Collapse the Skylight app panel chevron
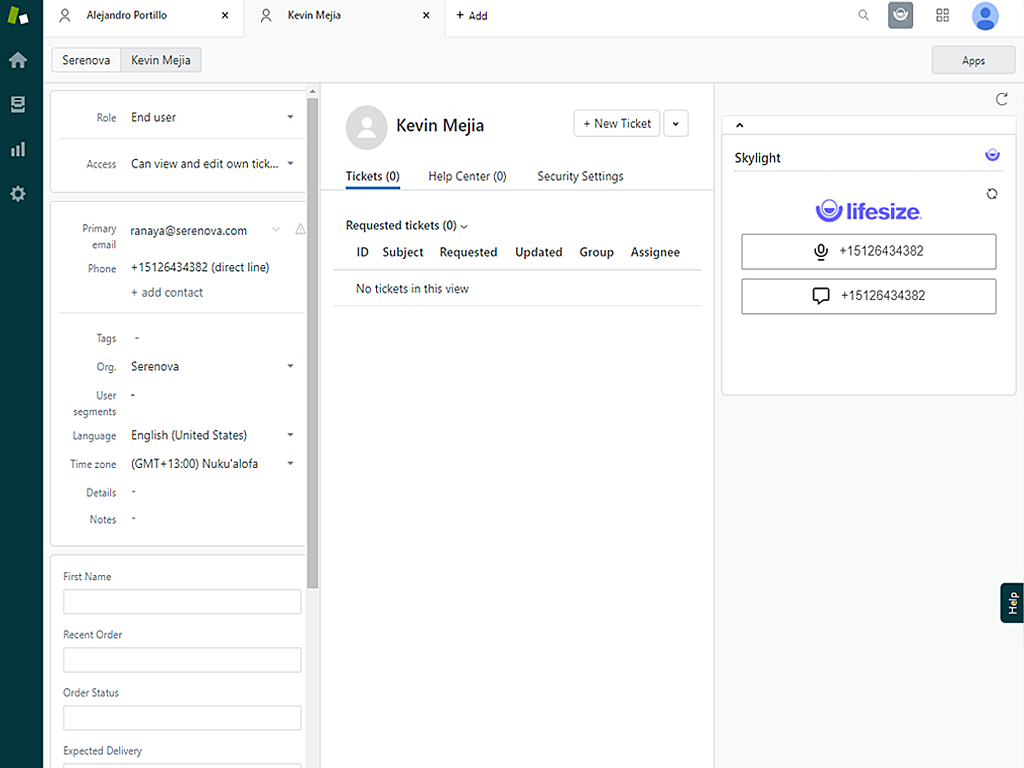This screenshot has width=1024, height=768. click(740, 126)
